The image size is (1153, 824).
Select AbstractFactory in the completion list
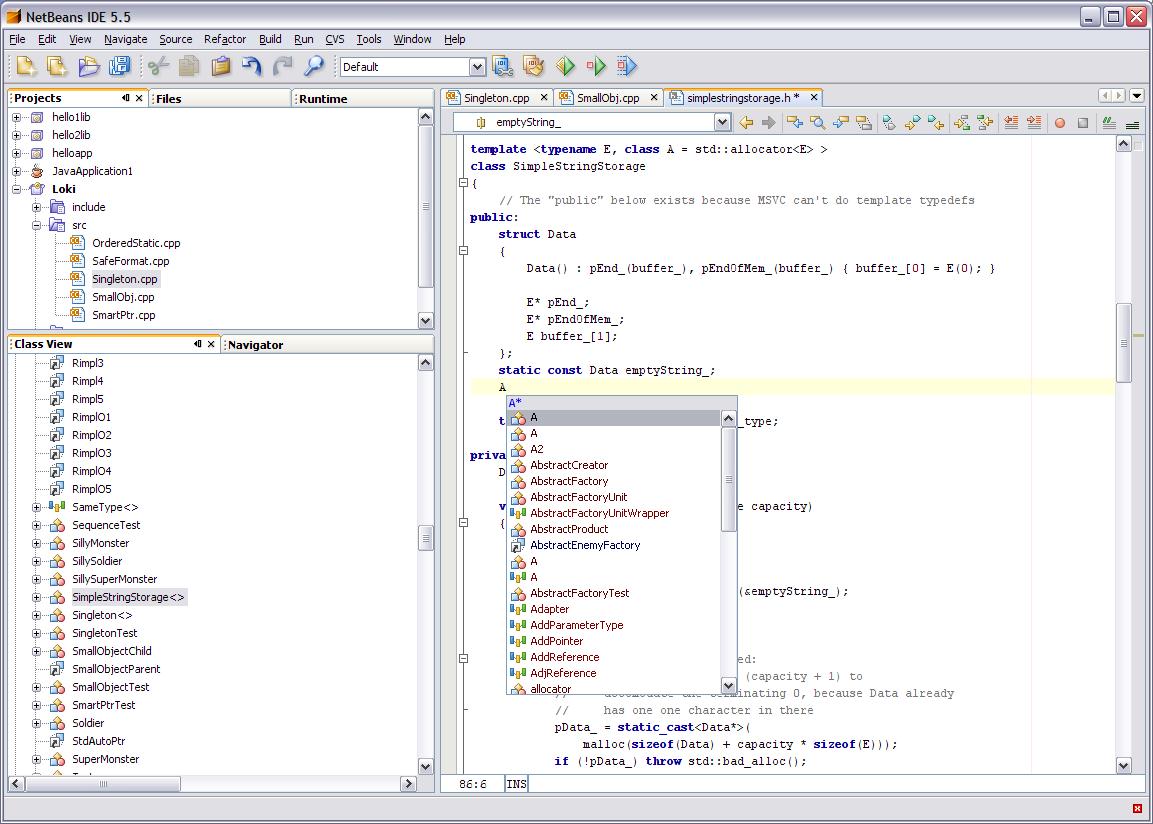pyautogui.click(x=614, y=481)
